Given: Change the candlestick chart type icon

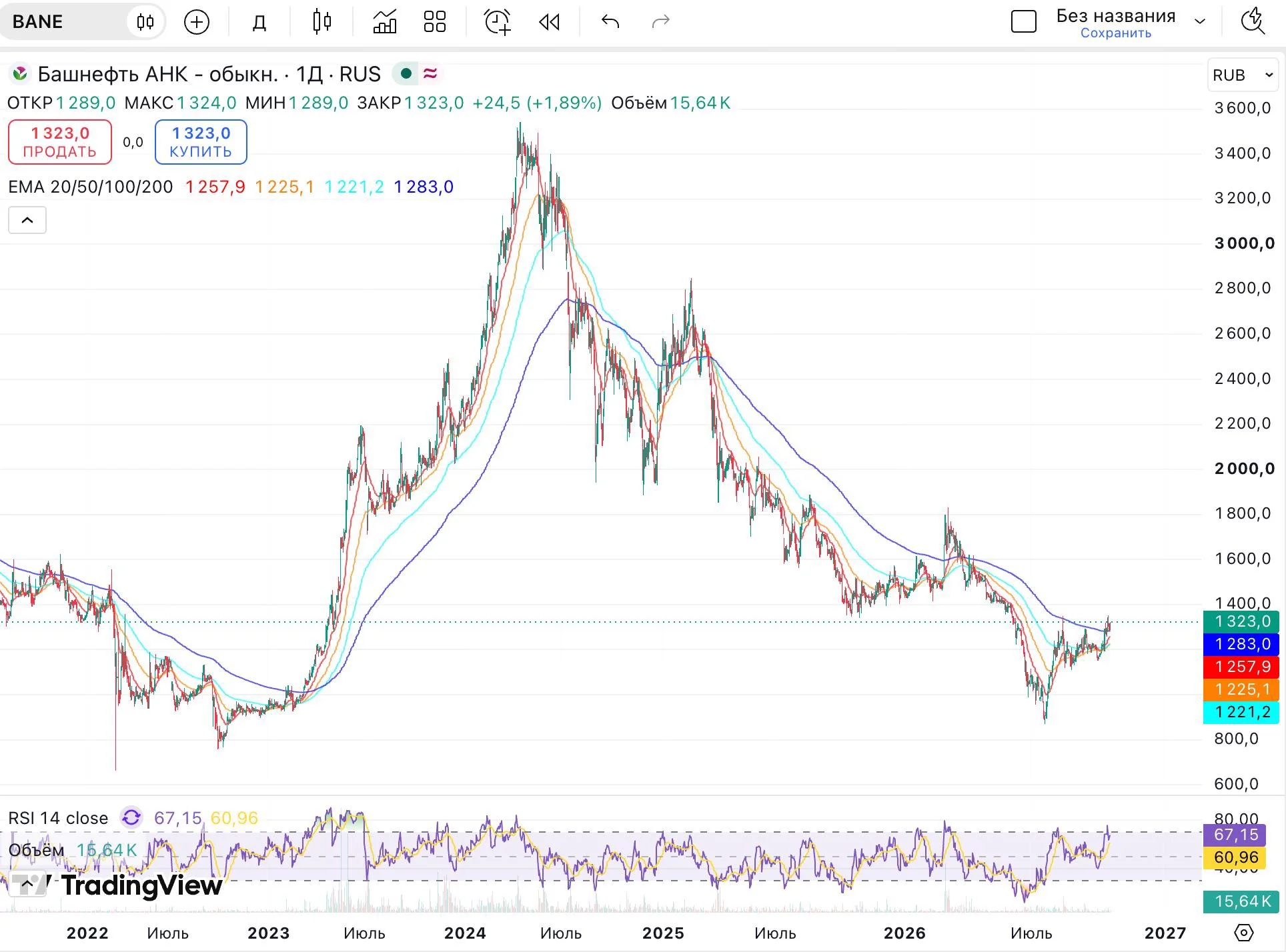Looking at the screenshot, I should pyautogui.click(x=322, y=22).
